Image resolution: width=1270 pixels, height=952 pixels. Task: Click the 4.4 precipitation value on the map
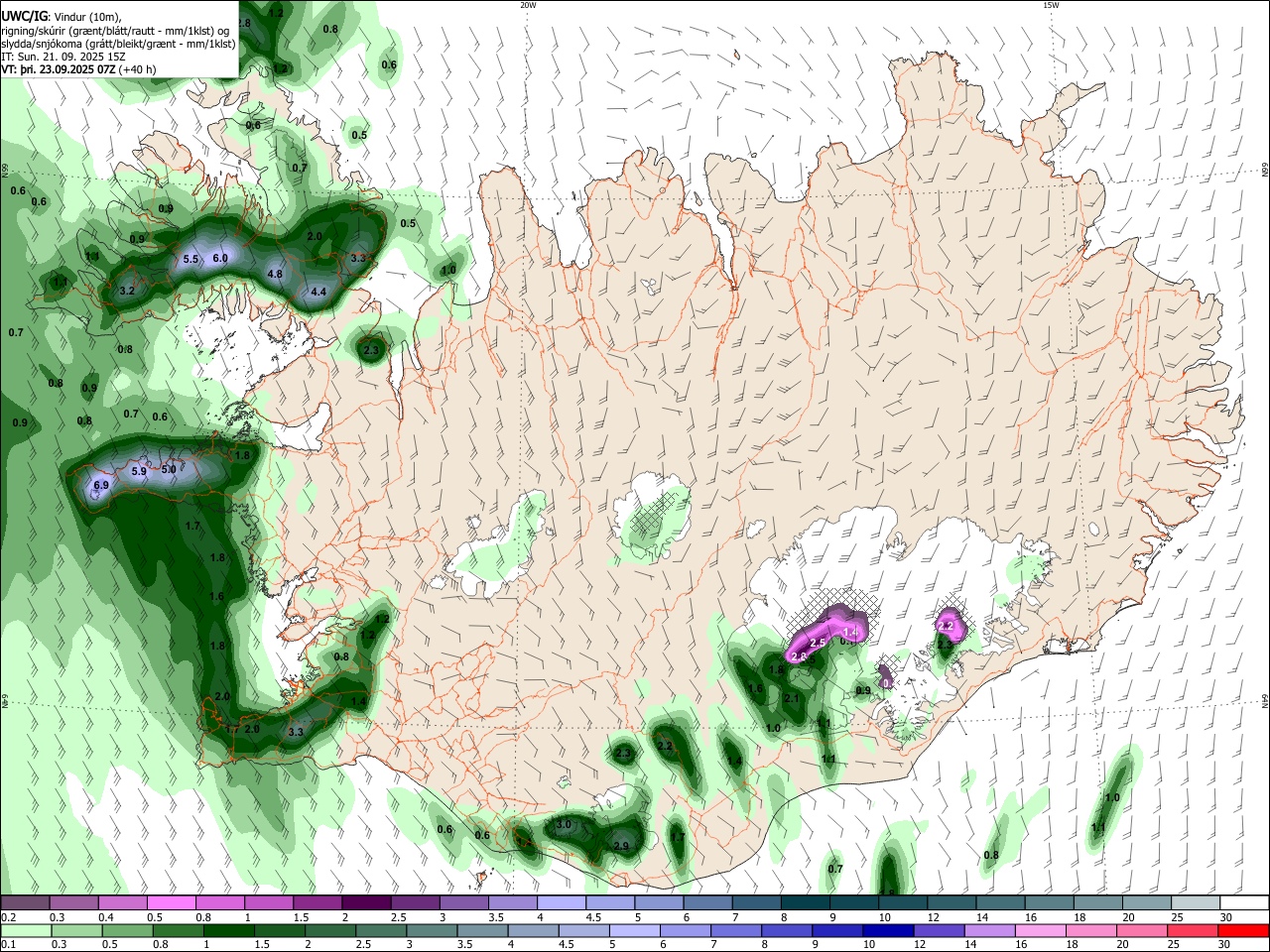click(x=318, y=293)
